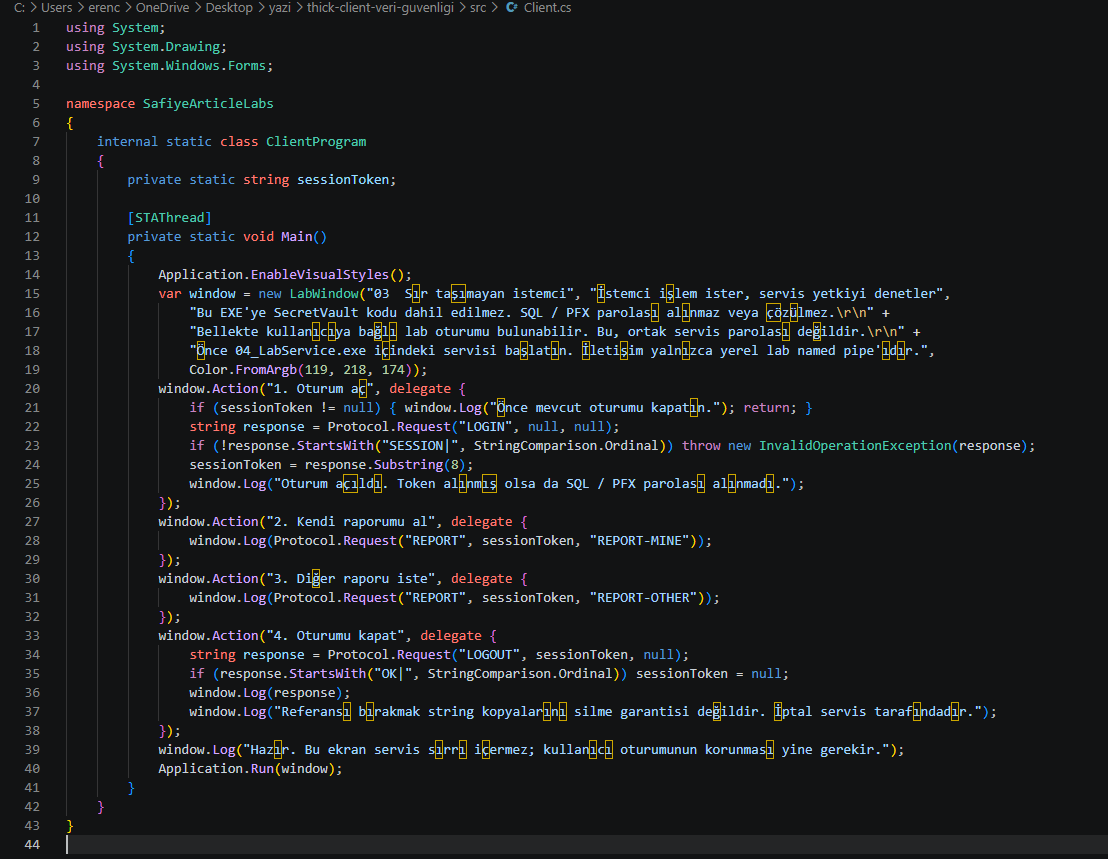Click InvalidOperationException on line 23
Screen dimensions: 1108x859
855,446
